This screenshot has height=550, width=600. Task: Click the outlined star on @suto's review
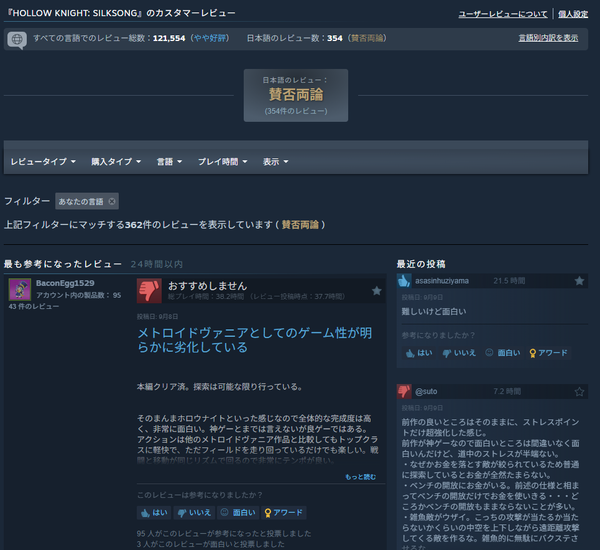click(x=579, y=392)
